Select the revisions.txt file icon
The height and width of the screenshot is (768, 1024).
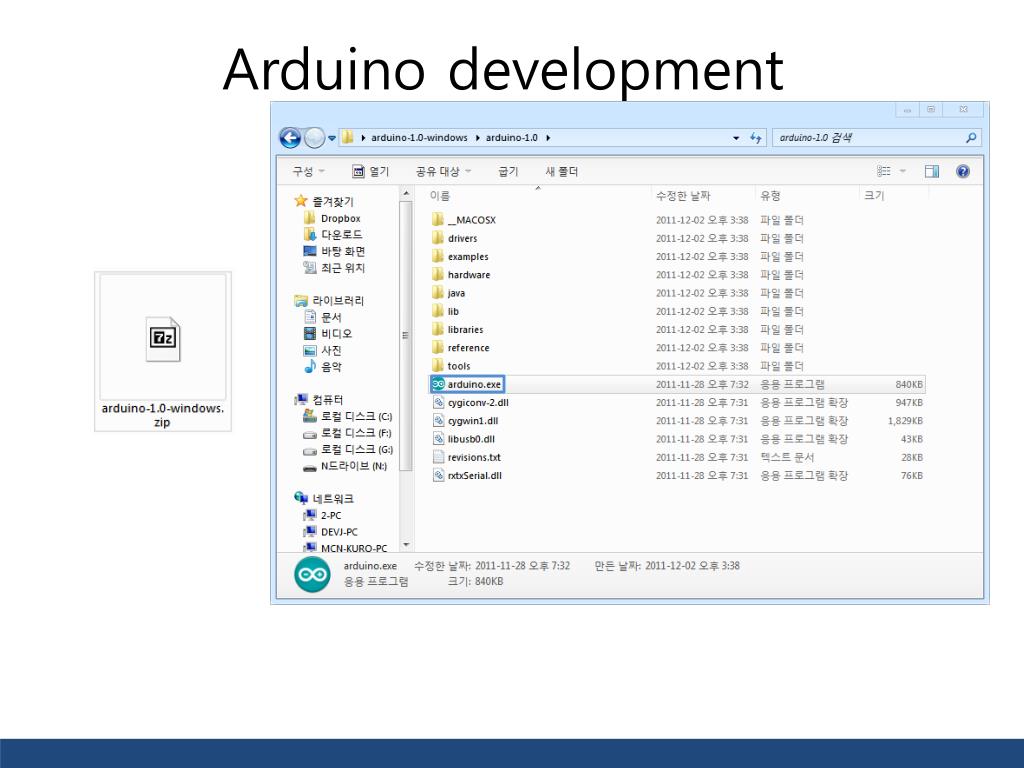(x=438, y=457)
